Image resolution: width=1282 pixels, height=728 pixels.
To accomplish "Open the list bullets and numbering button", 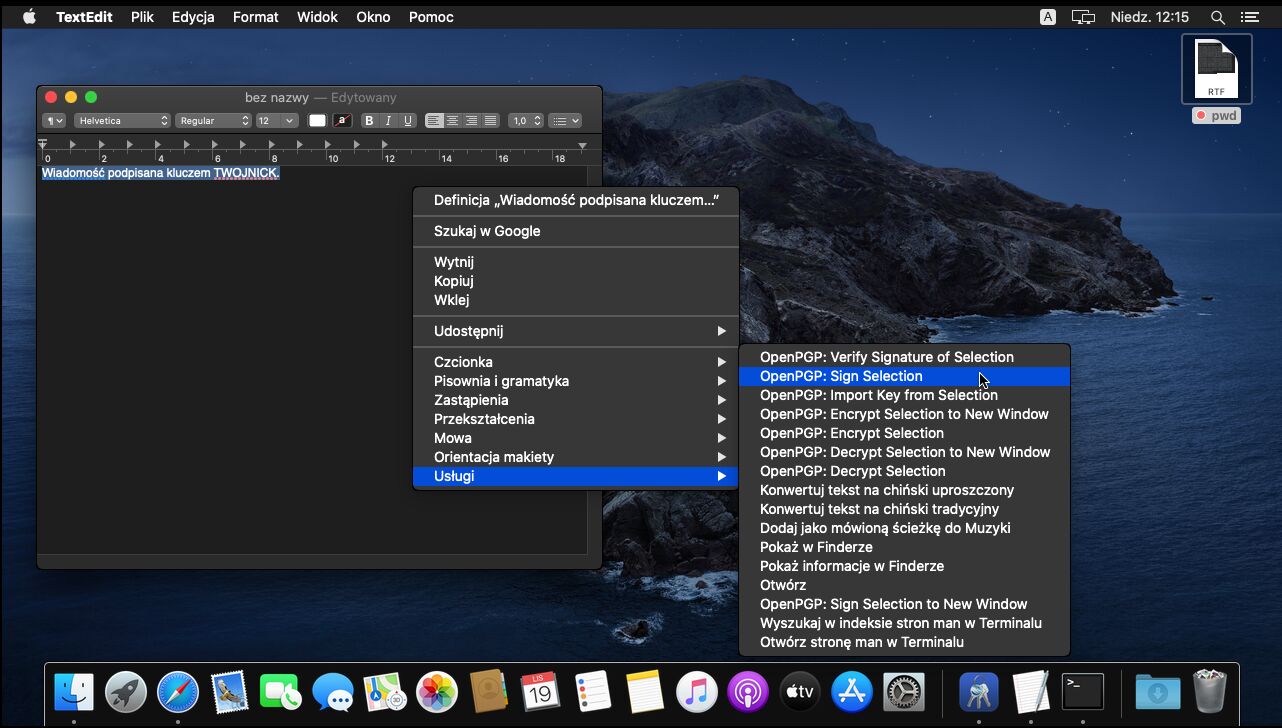I will click(x=565, y=121).
